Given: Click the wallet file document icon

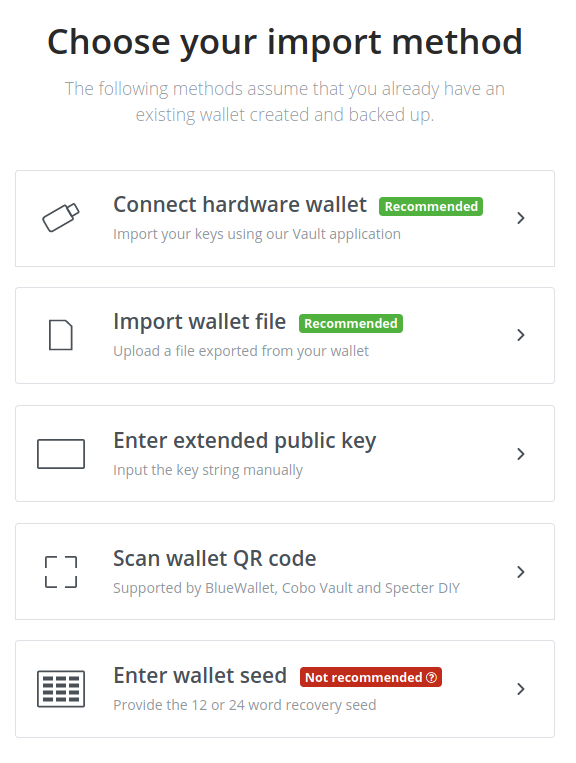Looking at the screenshot, I should click(x=61, y=335).
